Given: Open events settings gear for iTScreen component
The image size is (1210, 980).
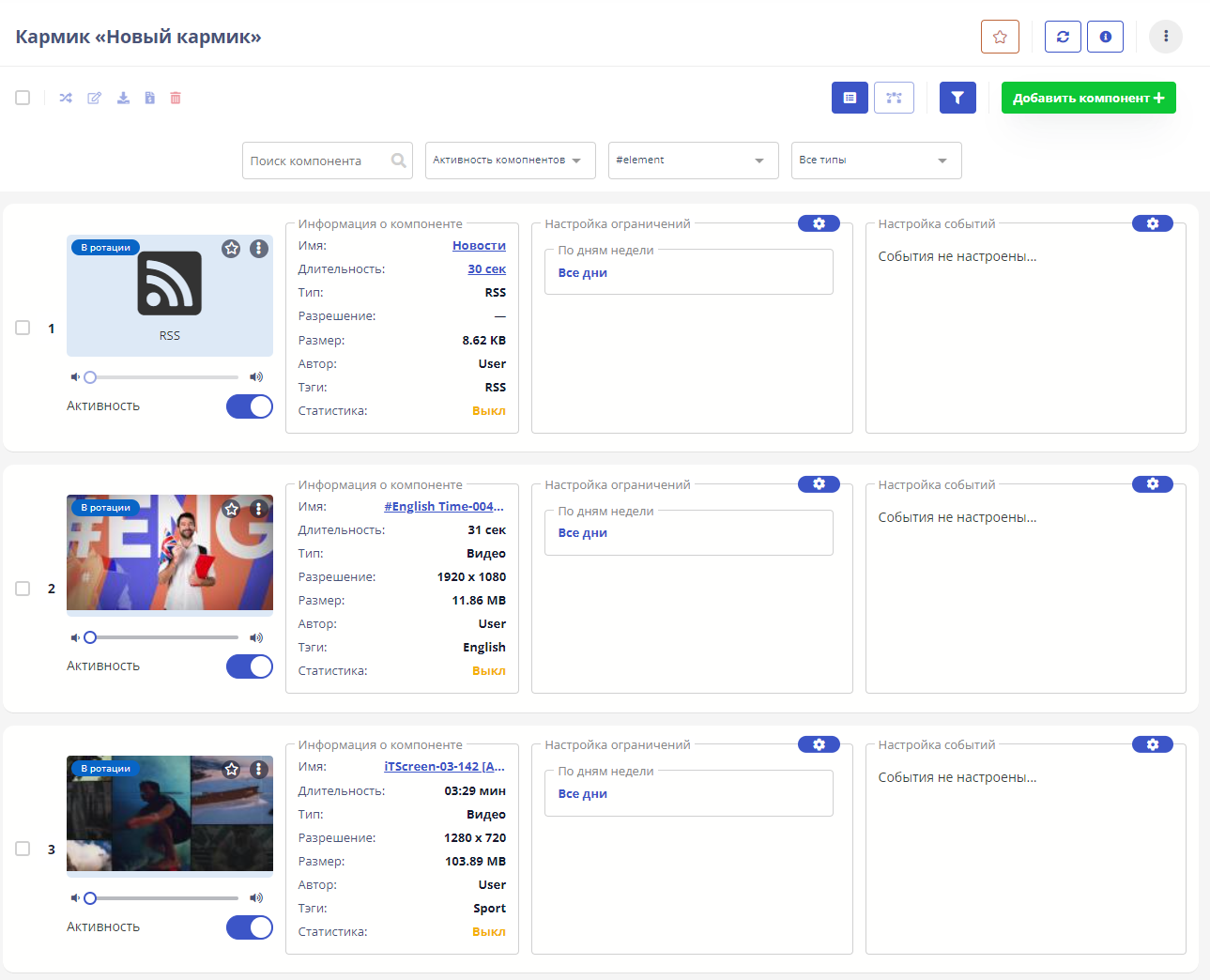Looking at the screenshot, I should tap(1152, 744).
